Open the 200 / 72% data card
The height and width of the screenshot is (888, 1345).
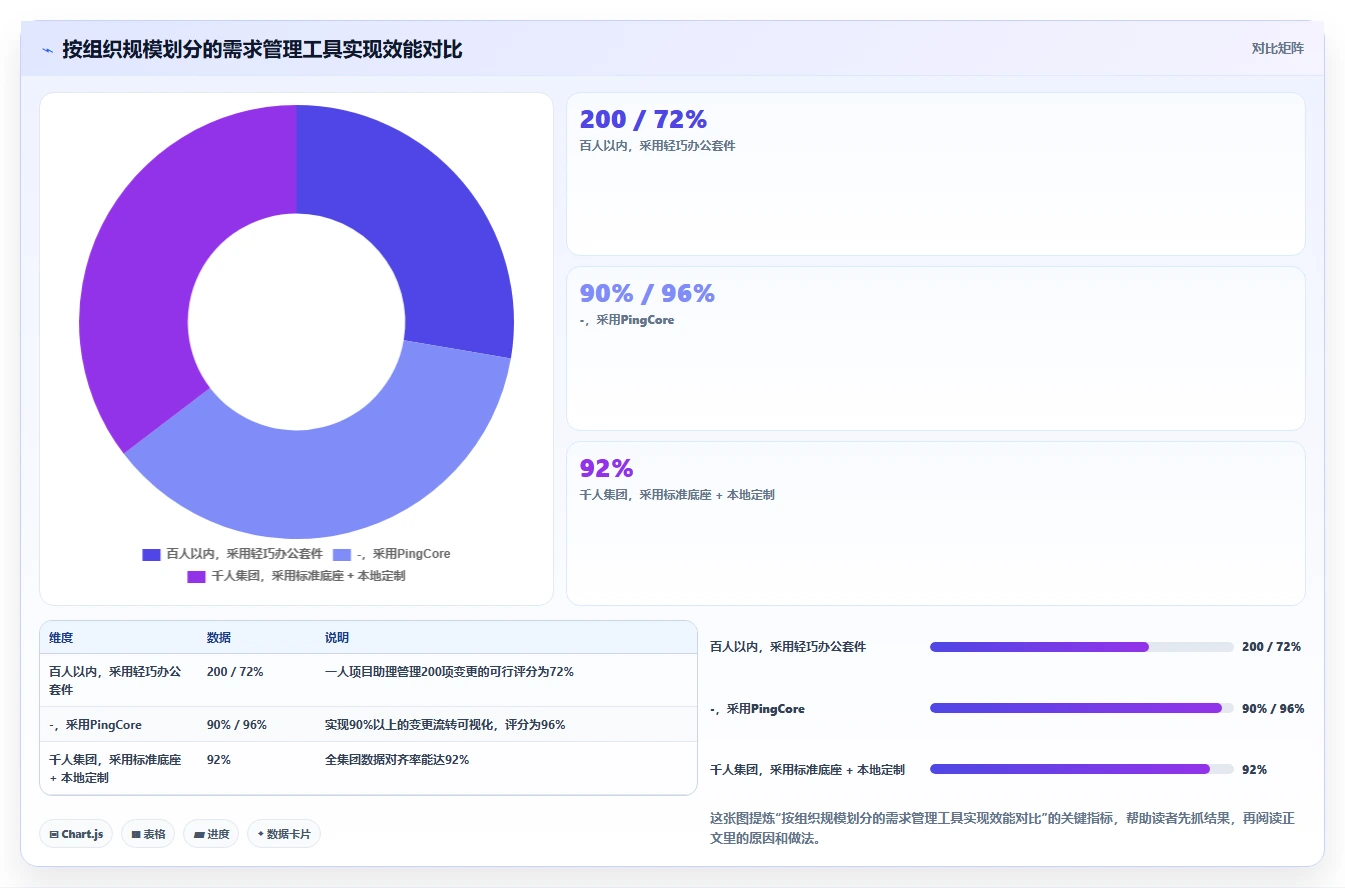coord(935,174)
